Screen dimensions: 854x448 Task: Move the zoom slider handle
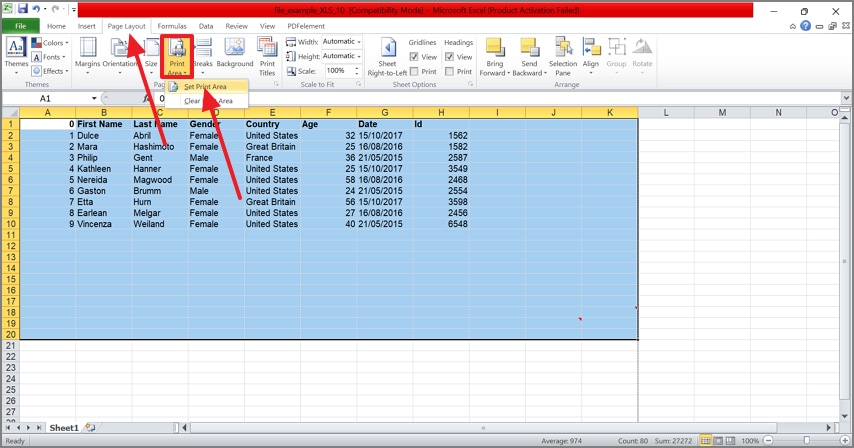tap(807, 440)
